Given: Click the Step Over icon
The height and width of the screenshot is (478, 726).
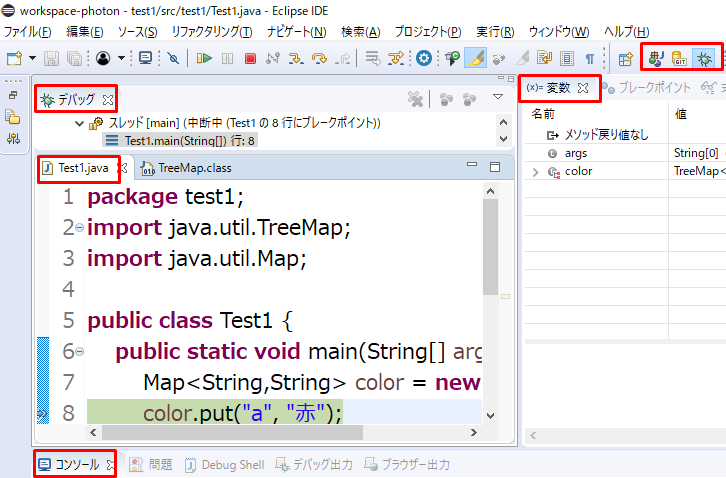Looking at the screenshot, I should (319, 58).
